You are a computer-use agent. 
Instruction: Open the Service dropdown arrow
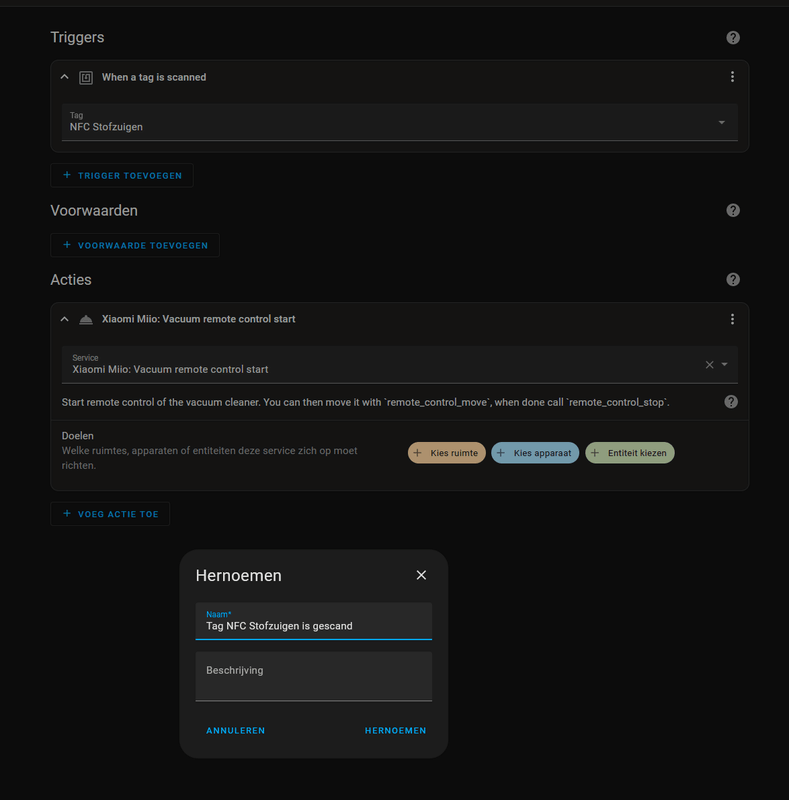(x=724, y=364)
